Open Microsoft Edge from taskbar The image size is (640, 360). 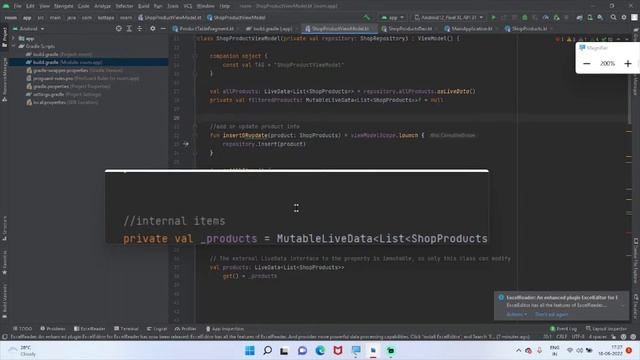[320, 351]
